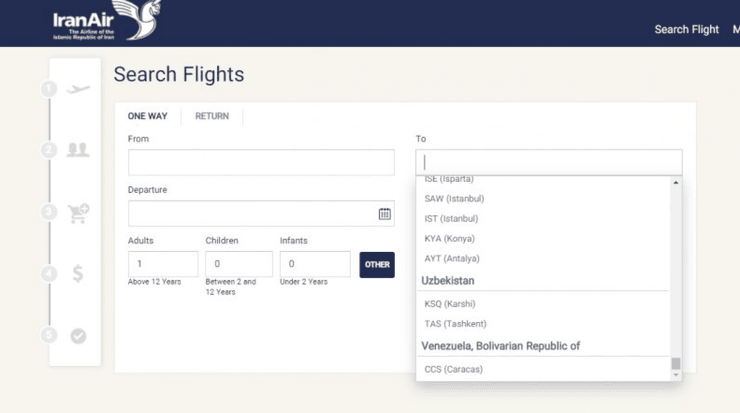Click the airplane step icon
The height and width of the screenshot is (413, 740).
[78, 89]
